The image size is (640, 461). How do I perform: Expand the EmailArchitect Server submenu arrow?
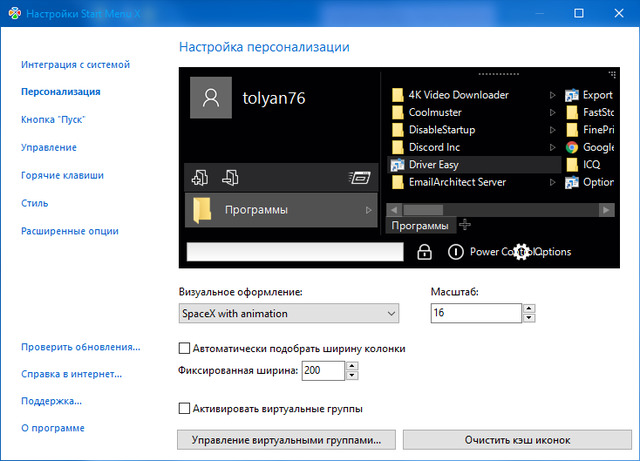(552, 182)
